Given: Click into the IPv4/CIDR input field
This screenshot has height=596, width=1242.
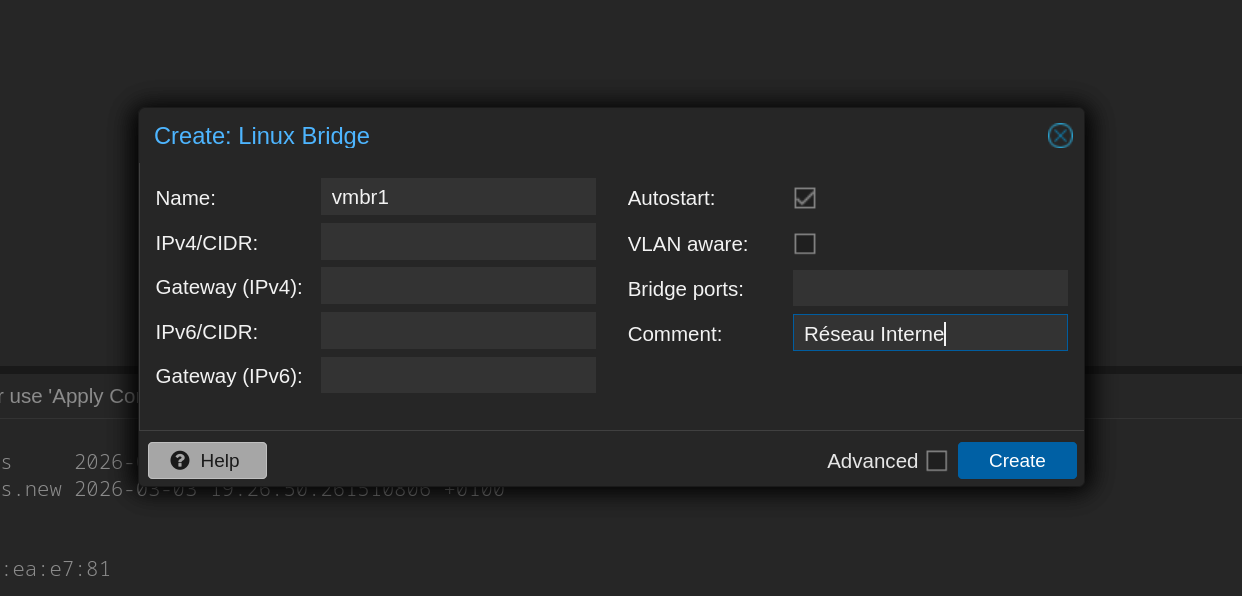Looking at the screenshot, I should pyautogui.click(x=458, y=242).
